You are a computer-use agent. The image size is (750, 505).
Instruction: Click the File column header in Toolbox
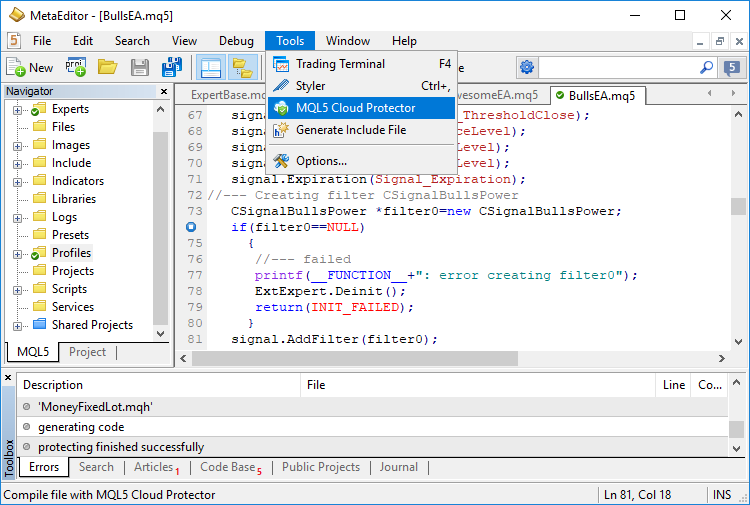[x=478, y=385]
